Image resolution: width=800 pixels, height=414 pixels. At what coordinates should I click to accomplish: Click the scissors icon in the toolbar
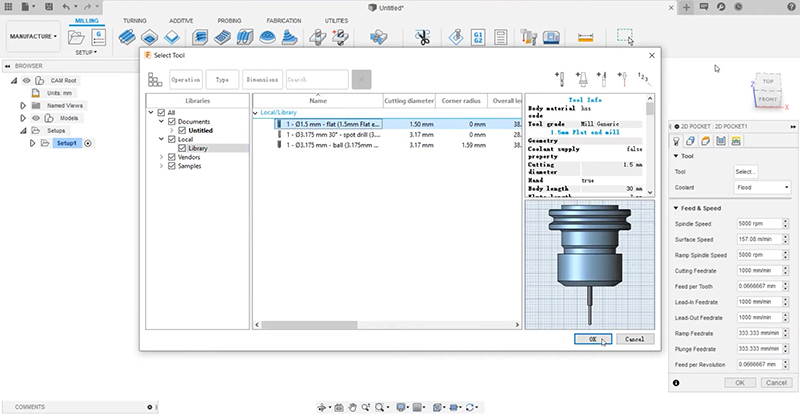[422, 38]
